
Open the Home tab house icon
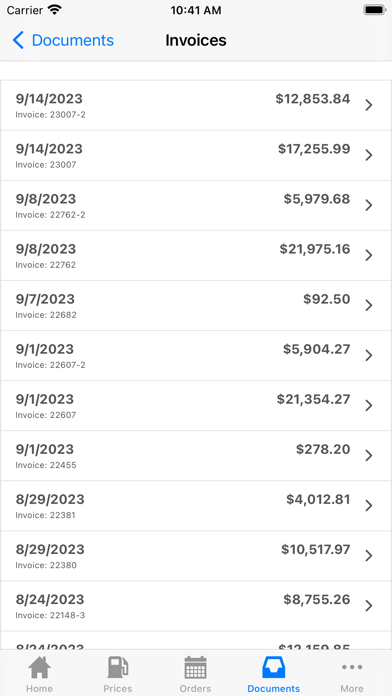(39, 668)
